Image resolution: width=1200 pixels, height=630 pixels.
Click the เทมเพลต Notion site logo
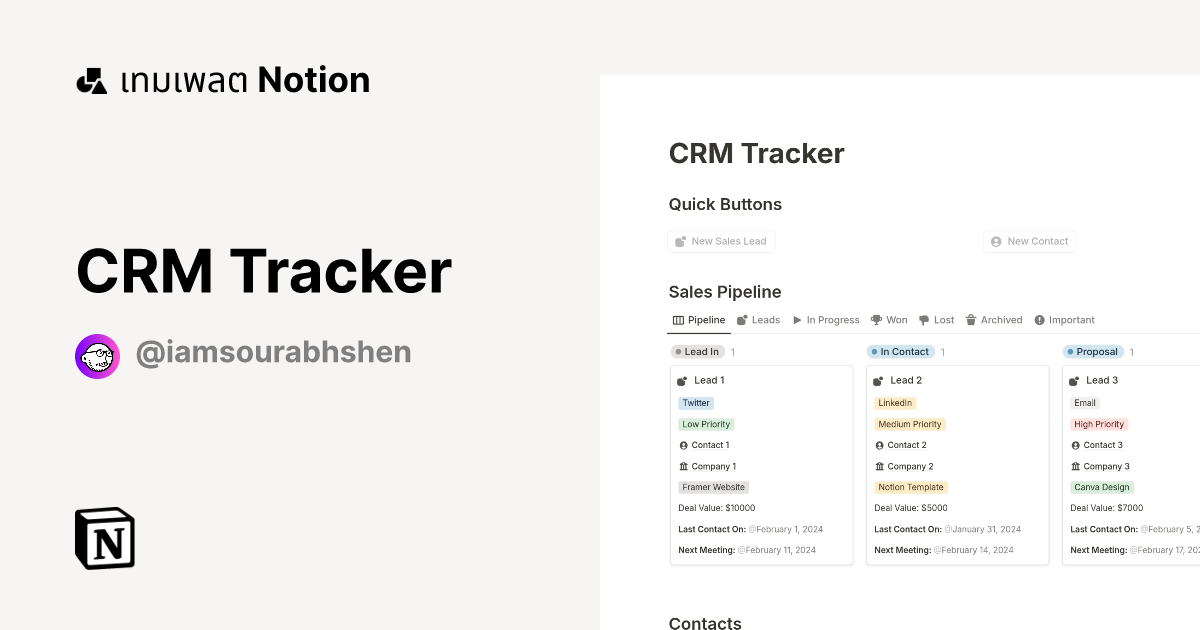(x=222, y=79)
